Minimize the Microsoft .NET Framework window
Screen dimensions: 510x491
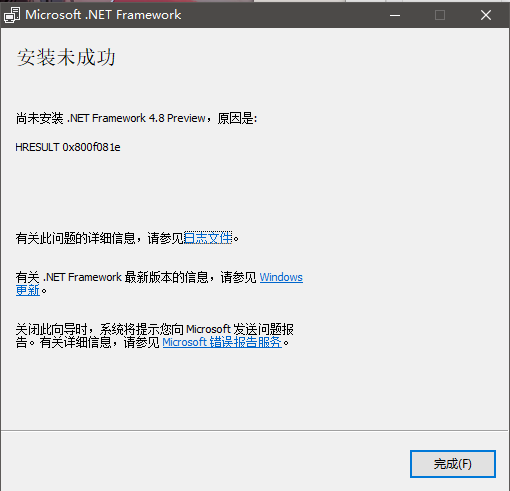point(395,15)
